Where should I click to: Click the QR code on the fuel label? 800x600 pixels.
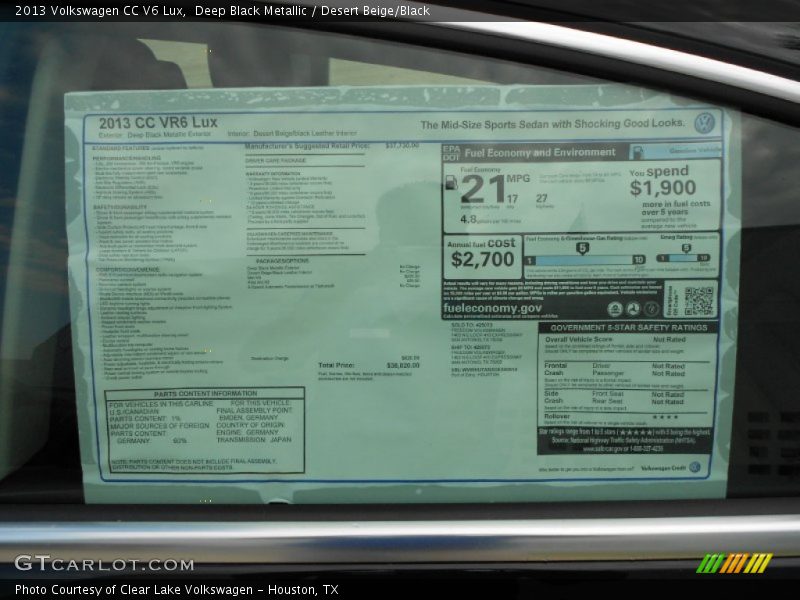(x=699, y=300)
